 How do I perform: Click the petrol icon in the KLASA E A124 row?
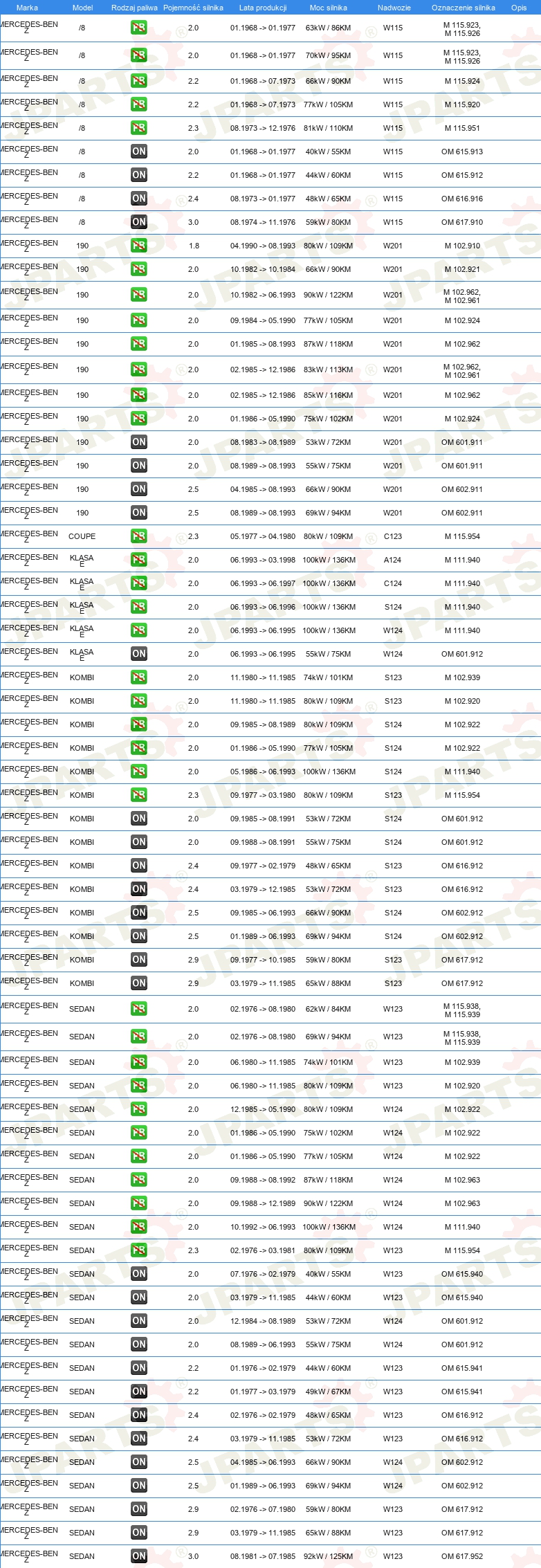tap(139, 560)
